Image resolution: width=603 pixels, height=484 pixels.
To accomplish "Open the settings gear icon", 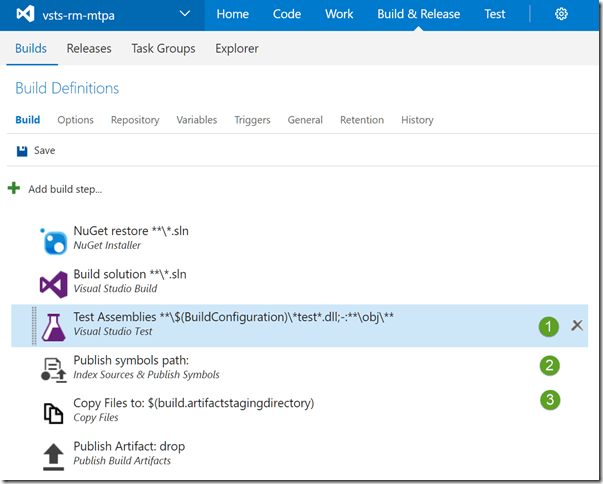I will click(562, 15).
